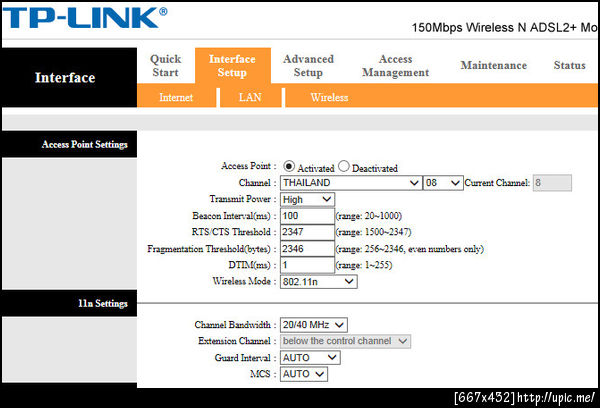Open the MCS dropdown

(304, 374)
